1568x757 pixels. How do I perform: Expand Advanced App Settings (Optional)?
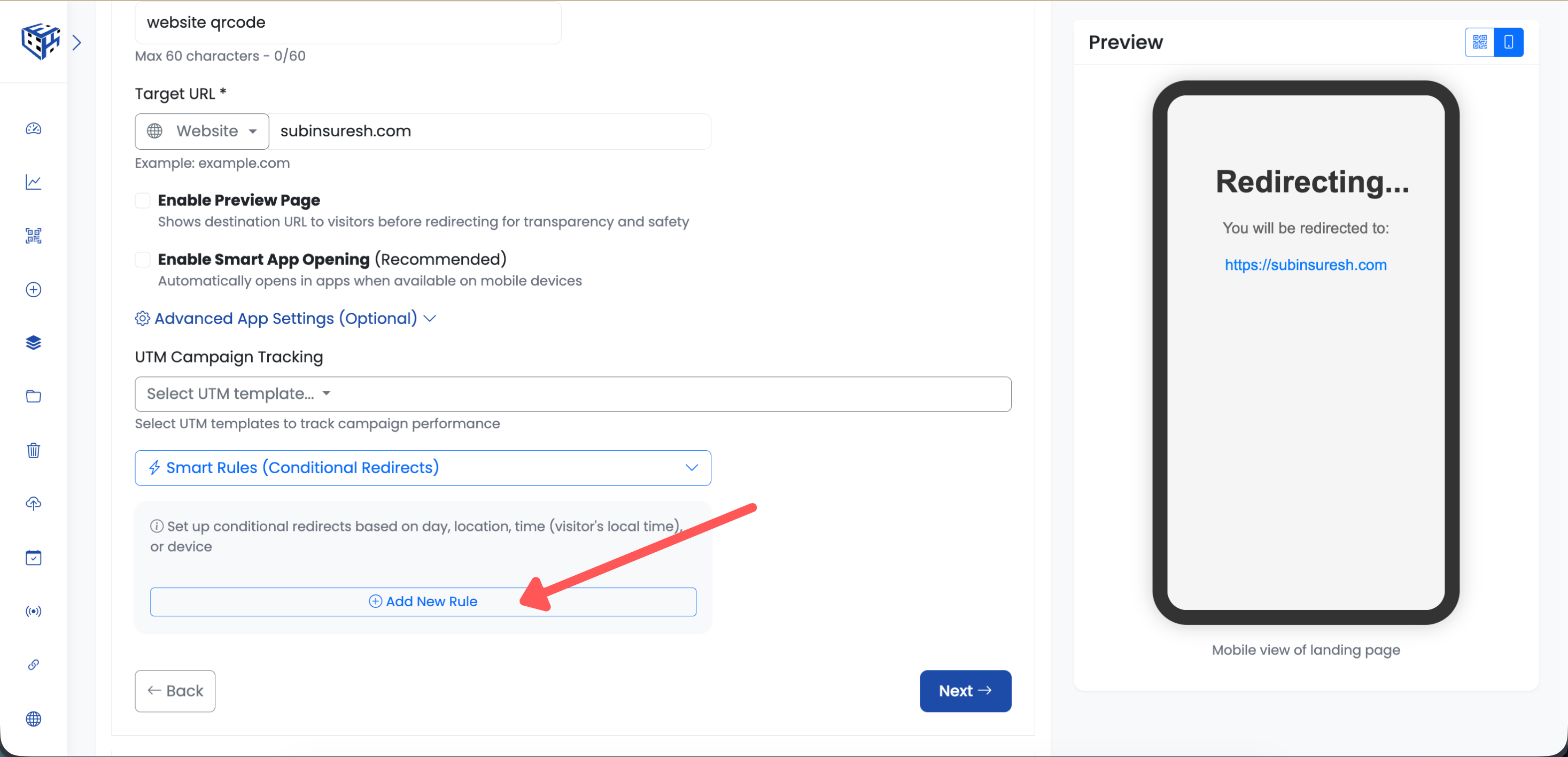coord(285,319)
